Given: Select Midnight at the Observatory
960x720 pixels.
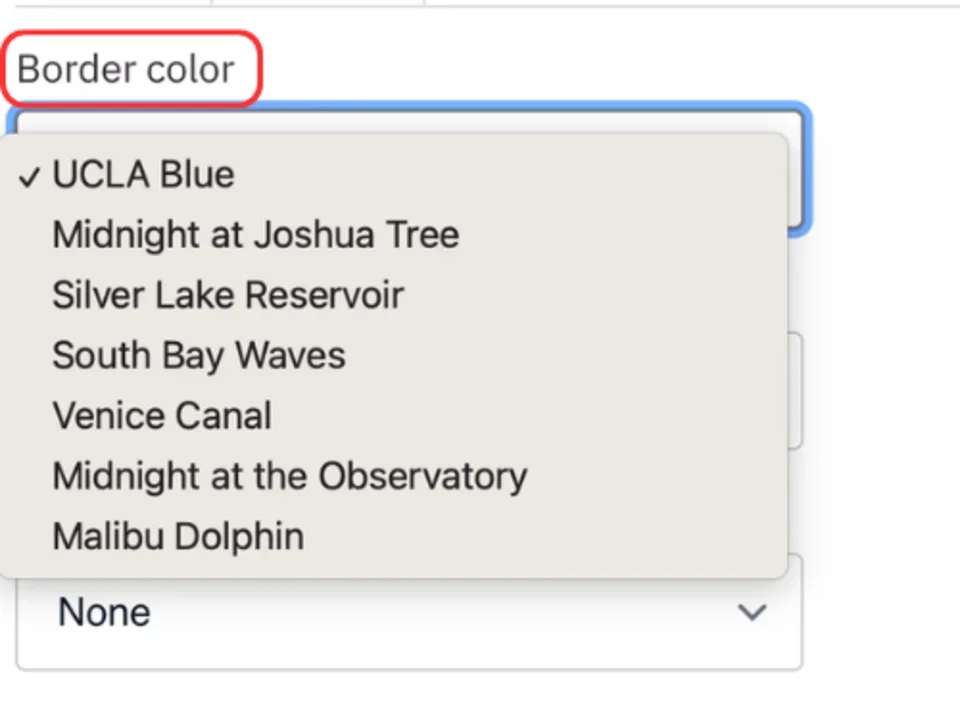Looking at the screenshot, I should (289, 476).
